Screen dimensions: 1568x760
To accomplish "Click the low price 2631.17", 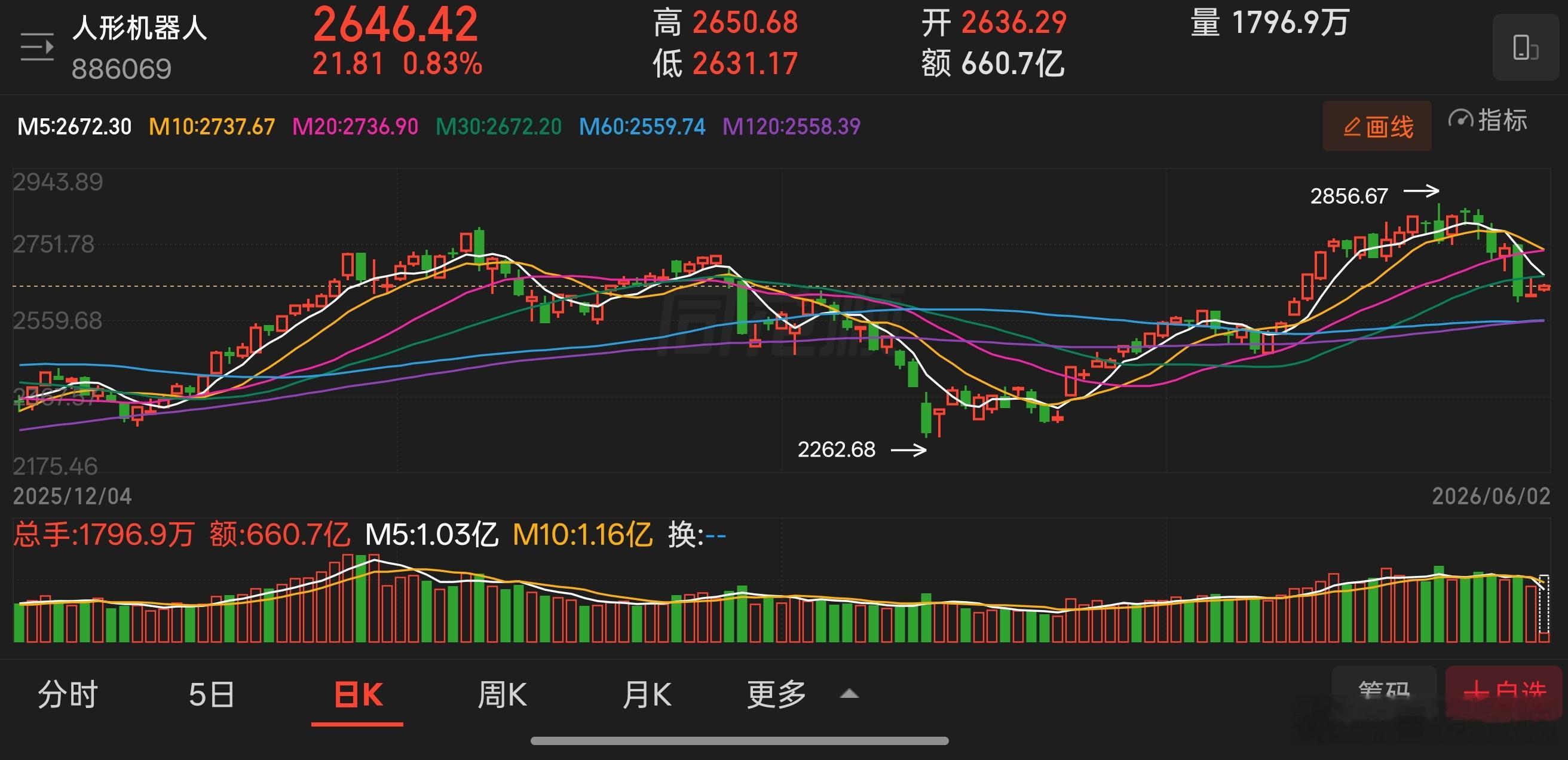I will pos(745,64).
